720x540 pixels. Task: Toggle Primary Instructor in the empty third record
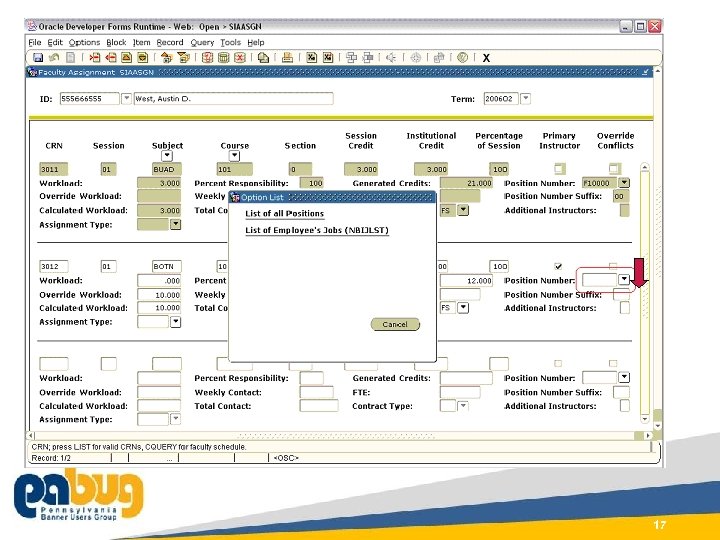tap(558, 363)
